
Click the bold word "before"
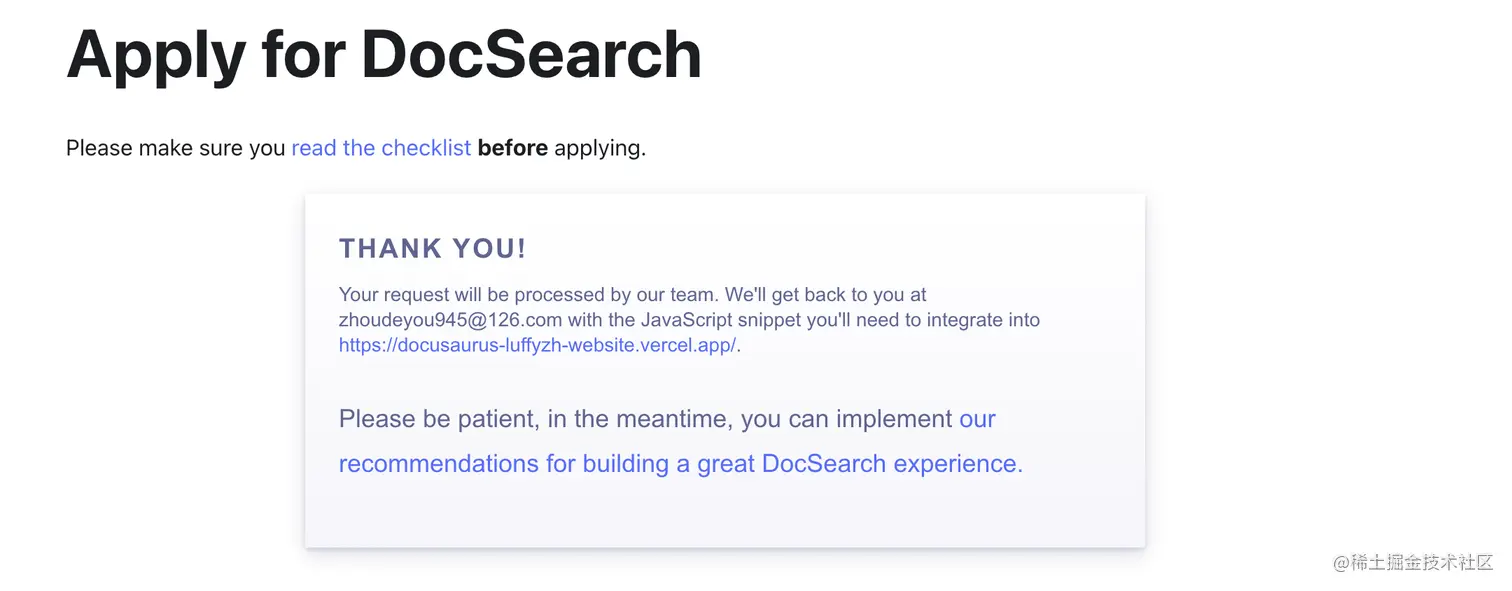pyautogui.click(x=512, y=148)
